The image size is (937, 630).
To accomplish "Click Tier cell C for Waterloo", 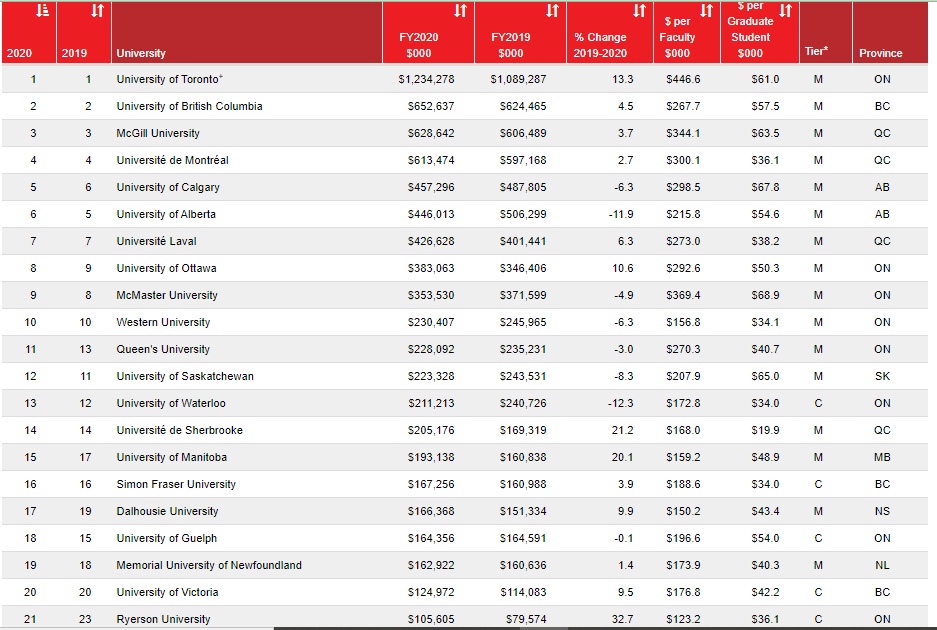I will 818,403.
